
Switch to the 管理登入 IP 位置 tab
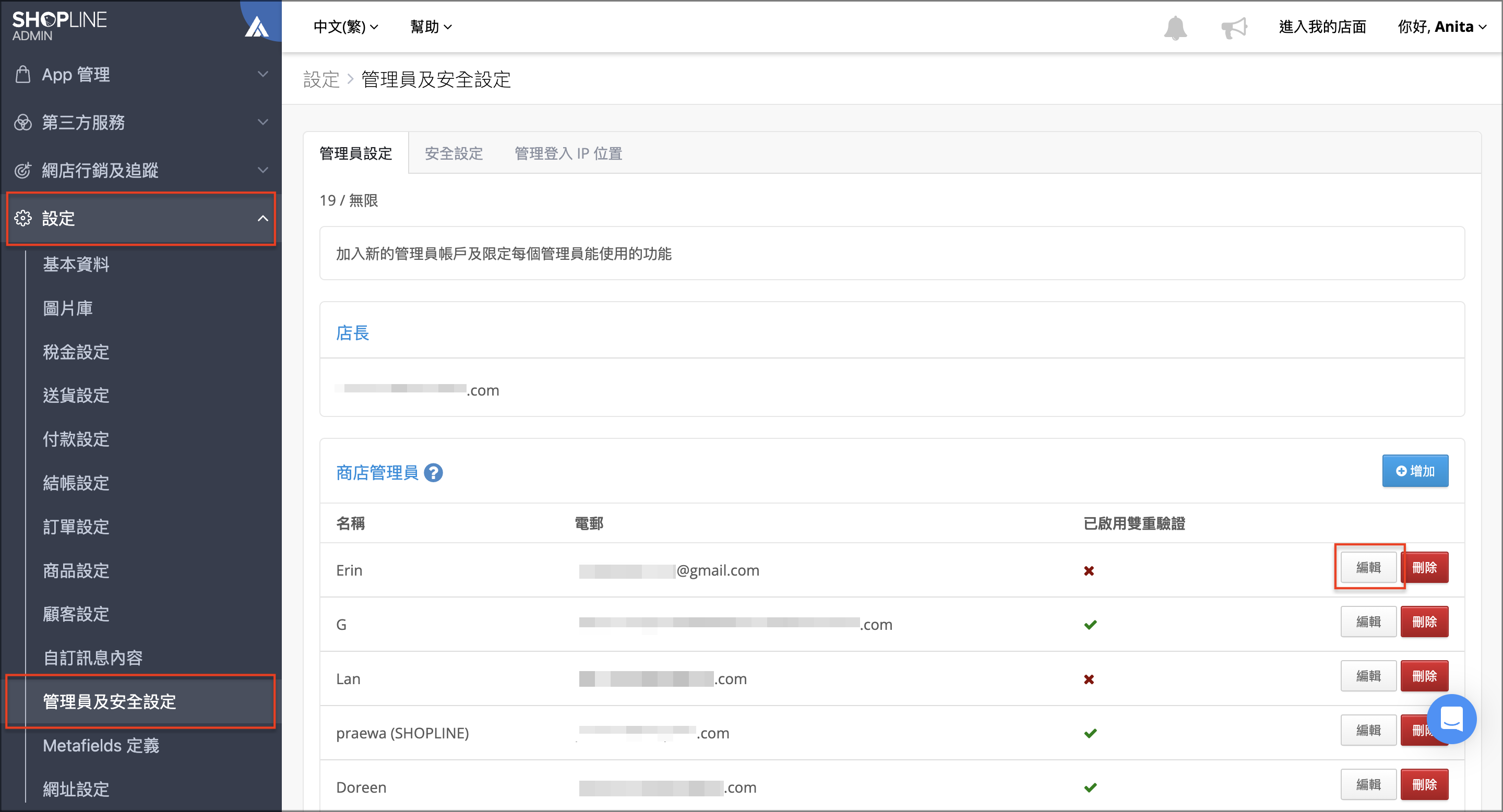coord(568,153)
